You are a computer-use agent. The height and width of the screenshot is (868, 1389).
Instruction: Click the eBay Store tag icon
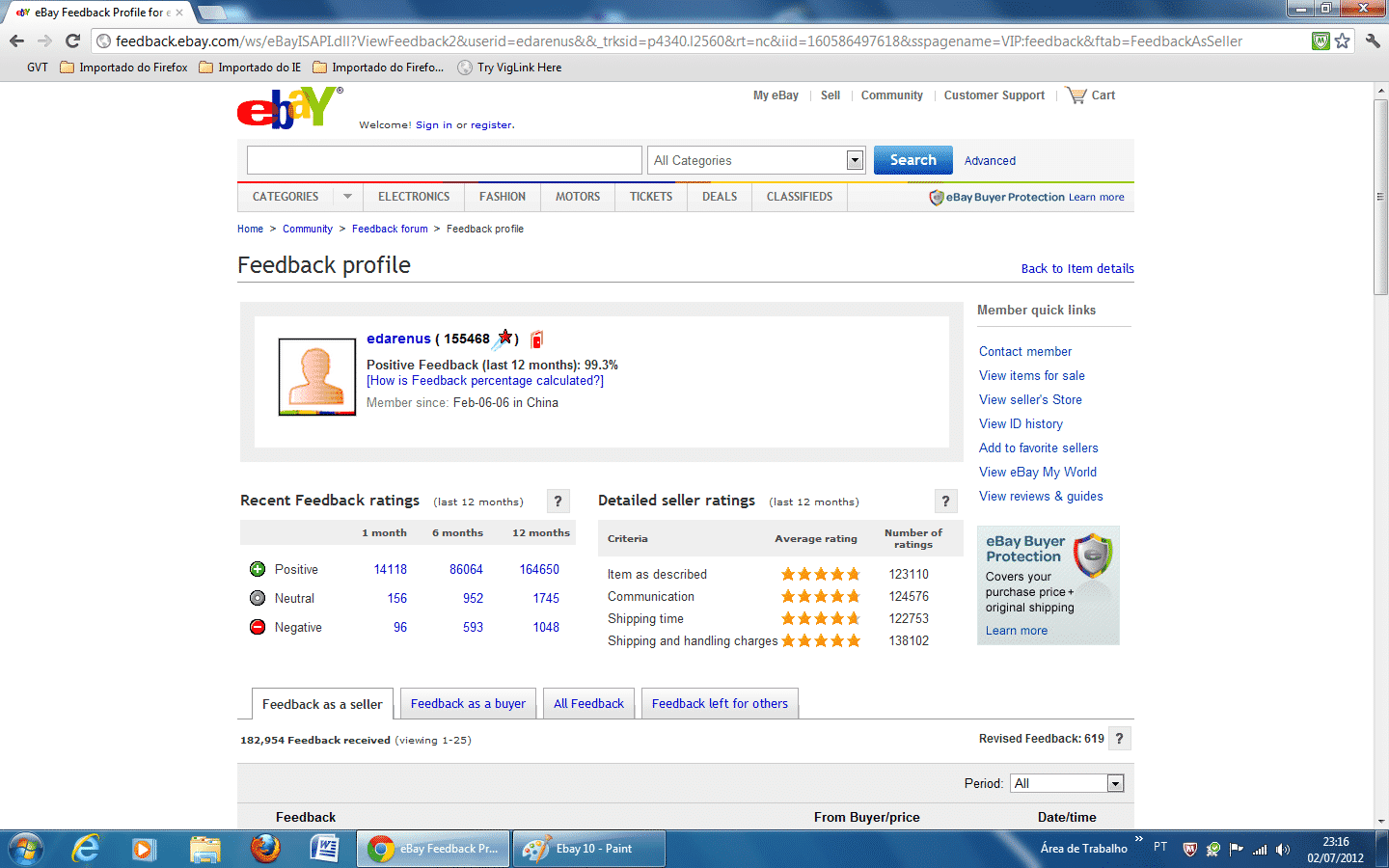point(537,339)
